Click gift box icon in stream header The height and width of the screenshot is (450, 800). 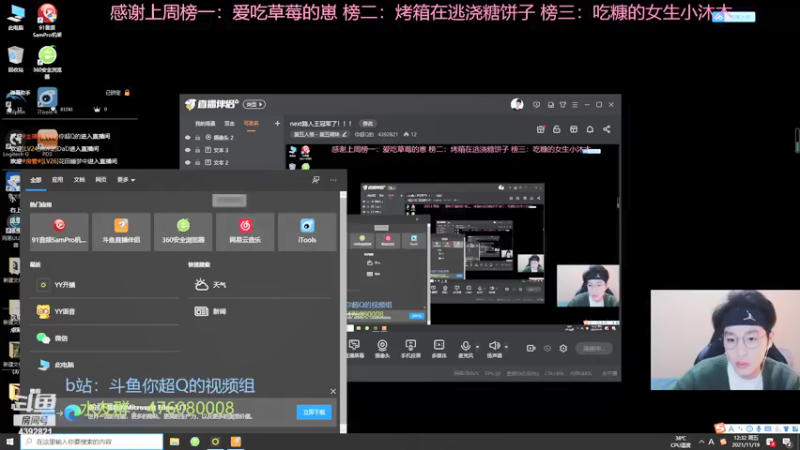[541, 130]
